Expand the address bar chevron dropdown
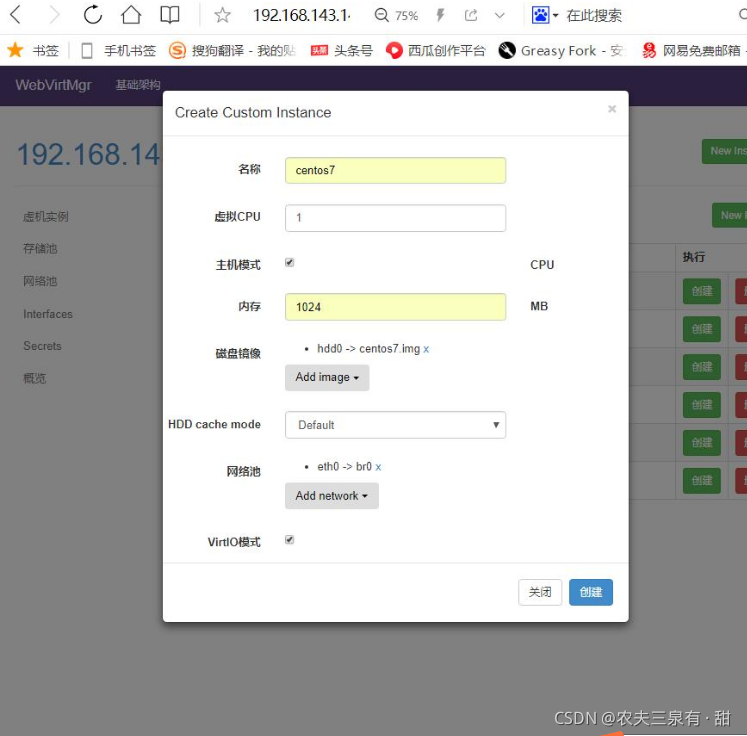Viewport: 747px width, 736px height. tap(499, 15)
